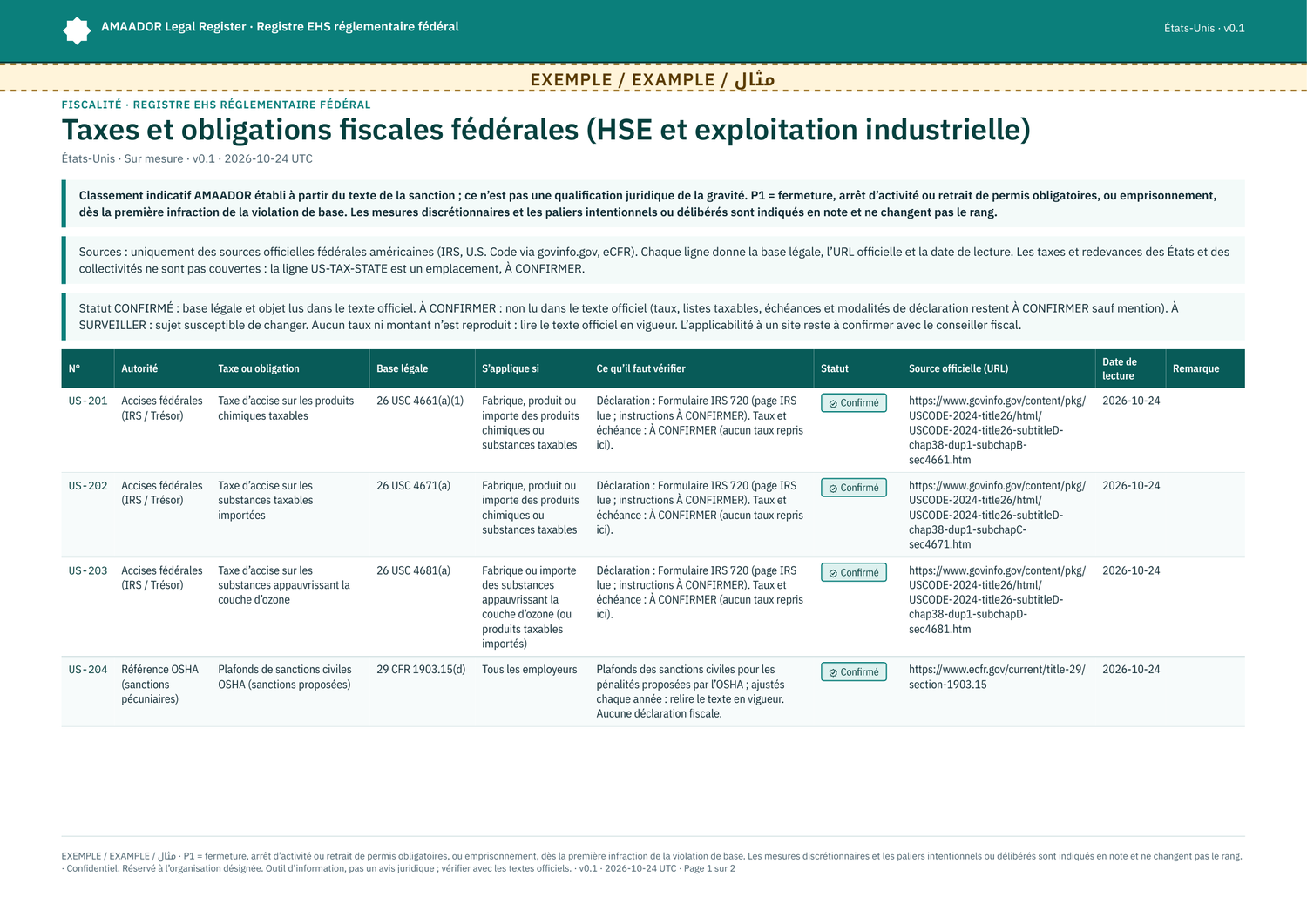The image size is (1307, 924).
Task: Click "États-Unis · v0.1" in the top header
Action: click(x=1204, y=28)
